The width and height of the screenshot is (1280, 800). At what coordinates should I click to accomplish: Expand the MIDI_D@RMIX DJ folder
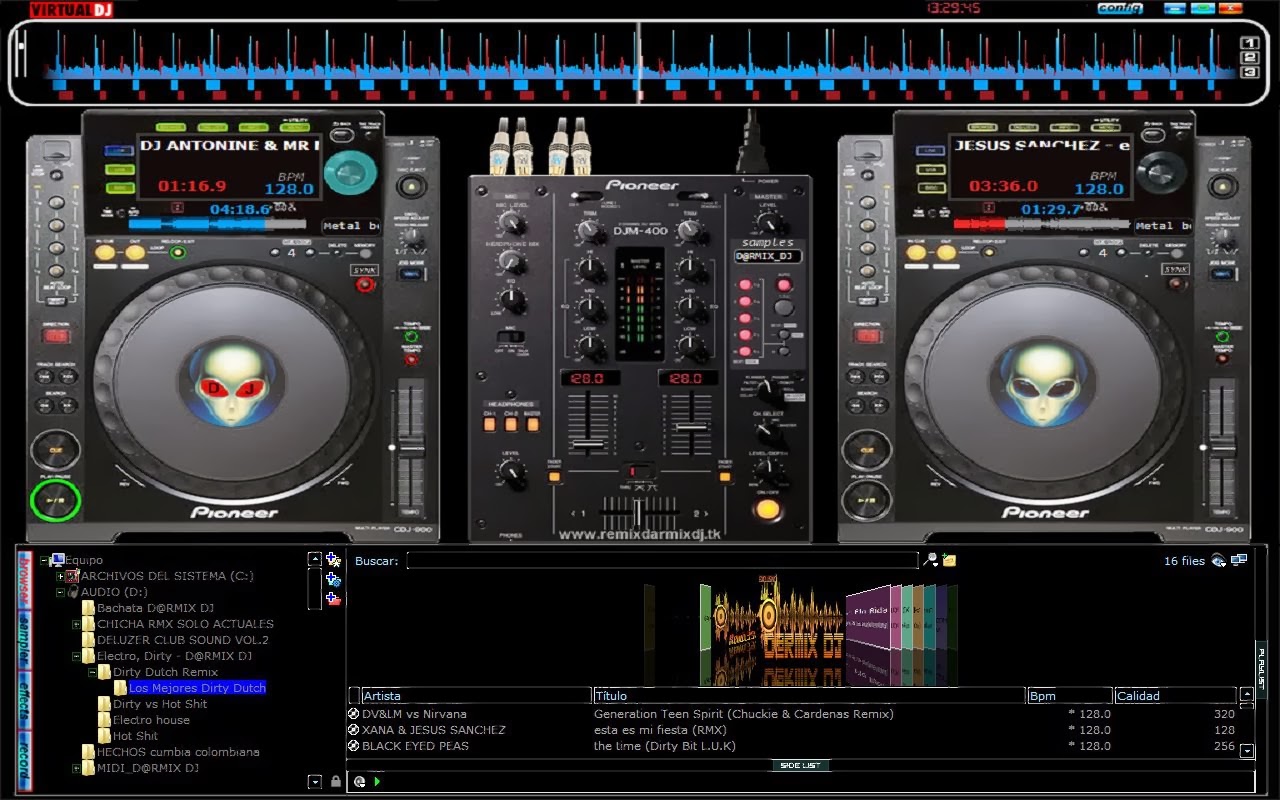pyautogui.click(x=76, y=768)
